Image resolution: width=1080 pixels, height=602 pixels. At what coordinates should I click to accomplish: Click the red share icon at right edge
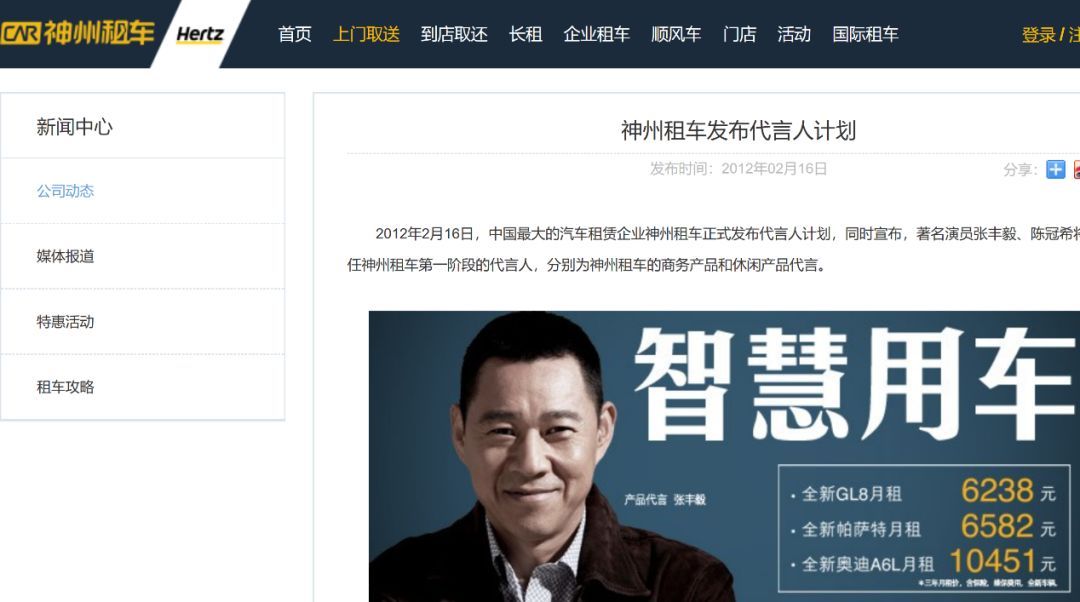(1077, 169)
